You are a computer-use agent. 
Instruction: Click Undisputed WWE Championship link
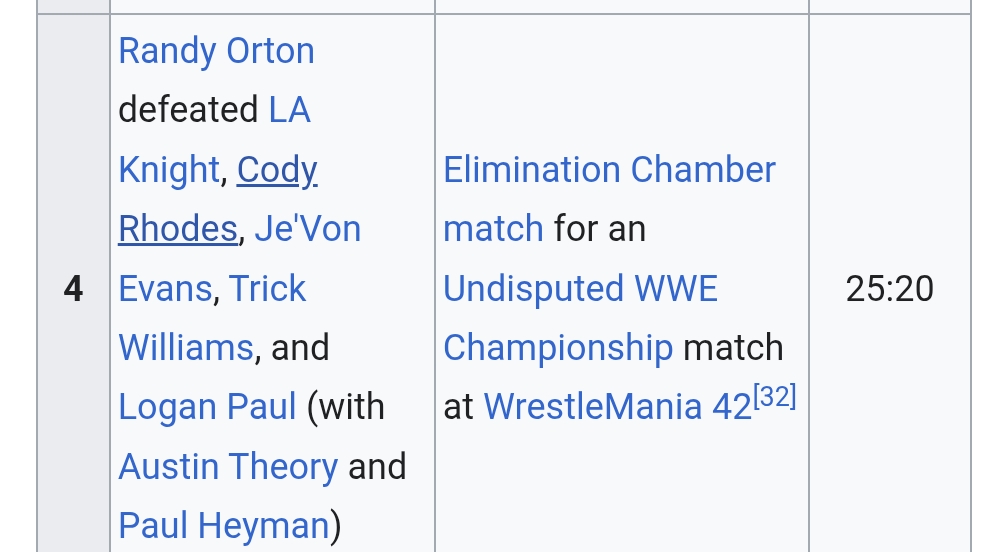pos(580,289)
